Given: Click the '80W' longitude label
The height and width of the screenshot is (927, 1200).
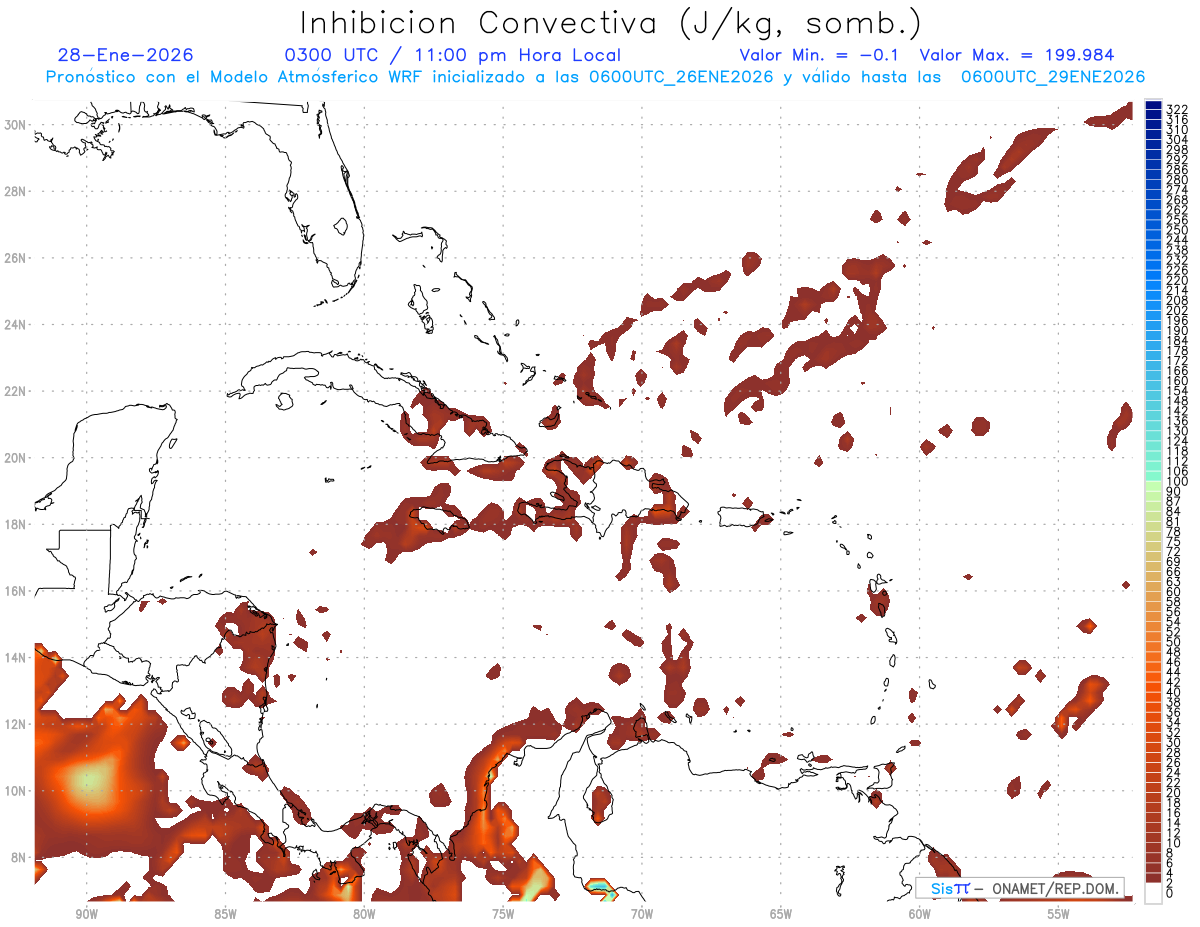Looking at the screenshot, I should click(x=364, y=914).
